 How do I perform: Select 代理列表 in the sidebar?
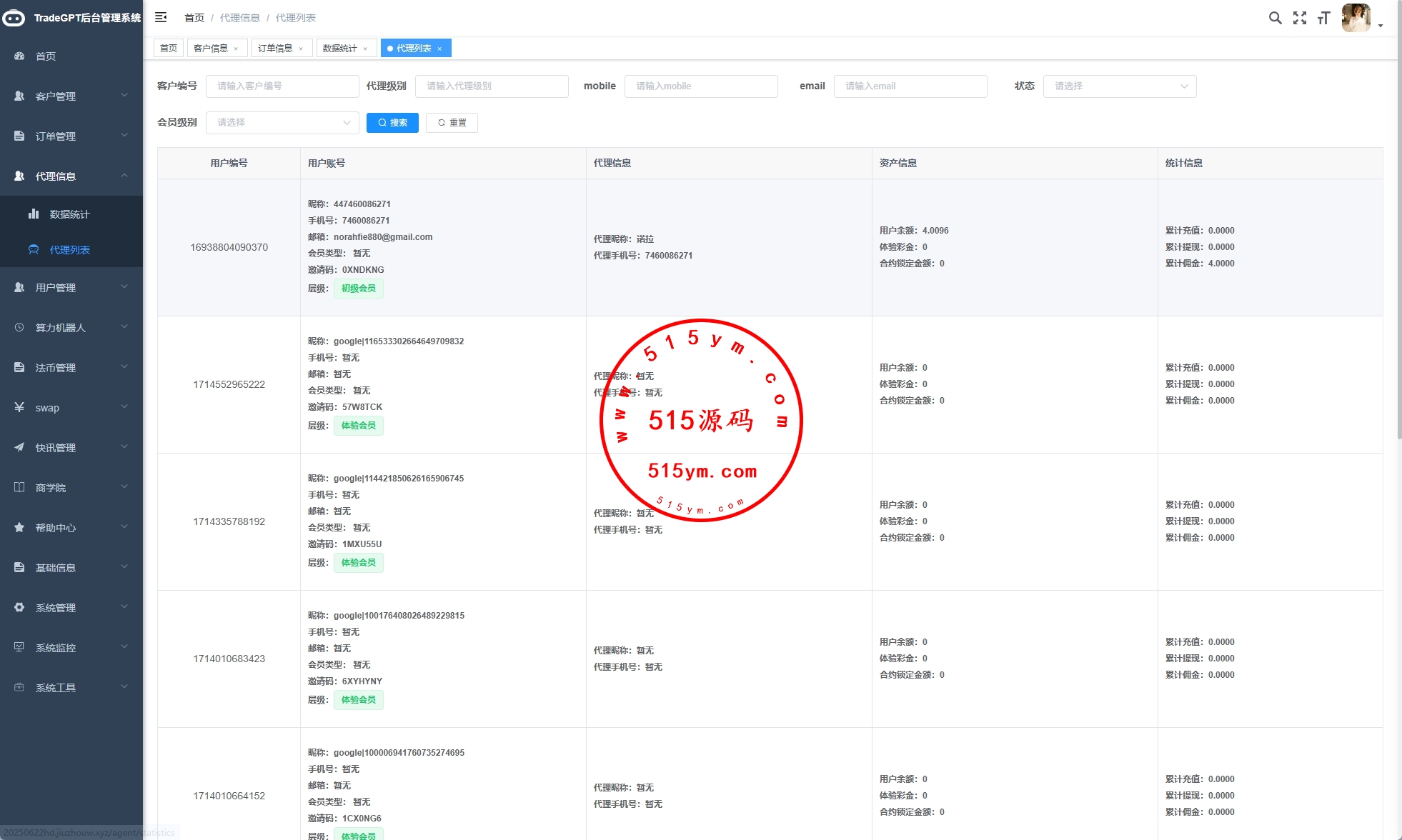coord(69,250)
